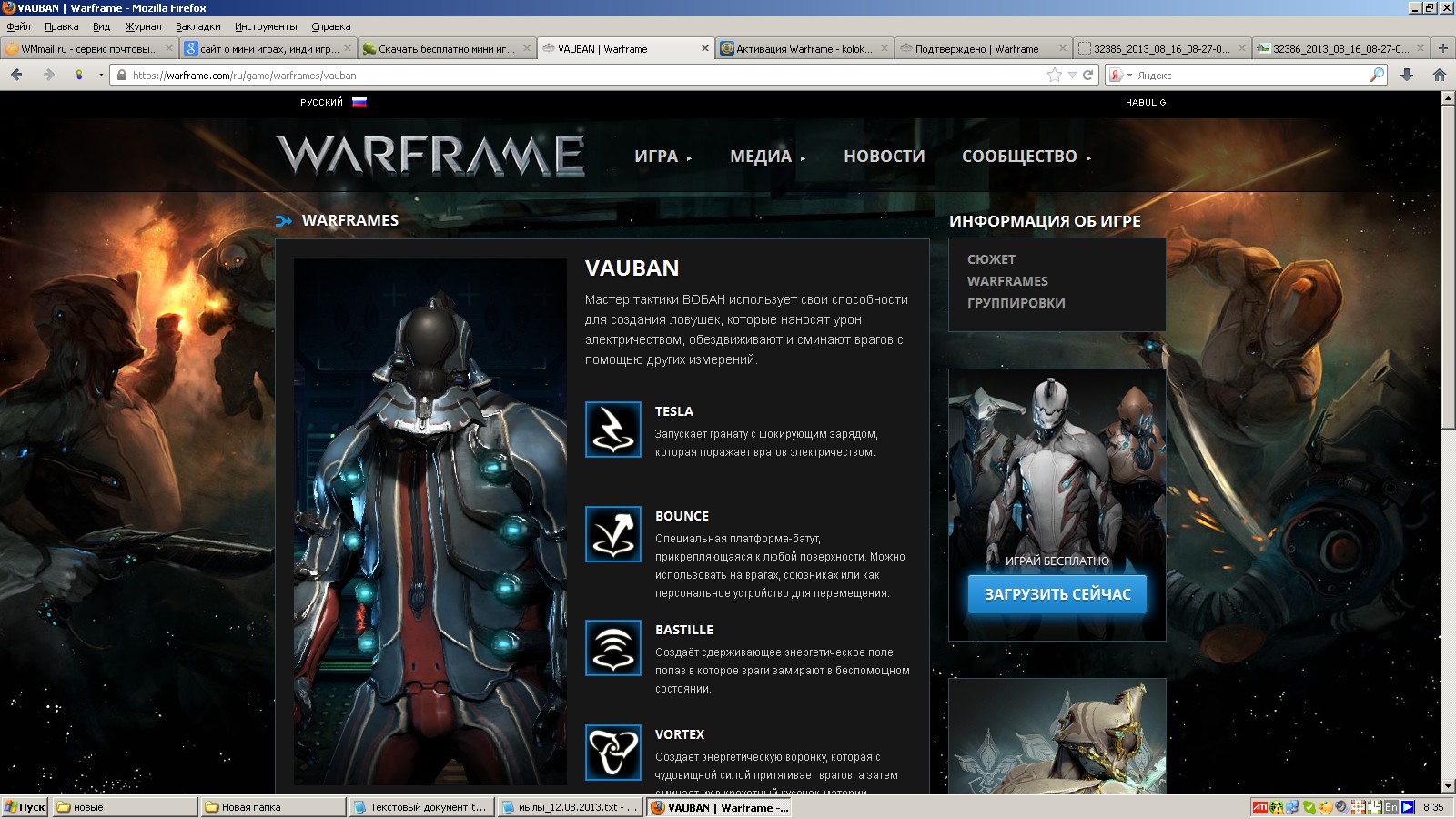Viewport: 1456px width, 819px height.
Task: Reload the page with the refresh icon
Action: 1087,75
